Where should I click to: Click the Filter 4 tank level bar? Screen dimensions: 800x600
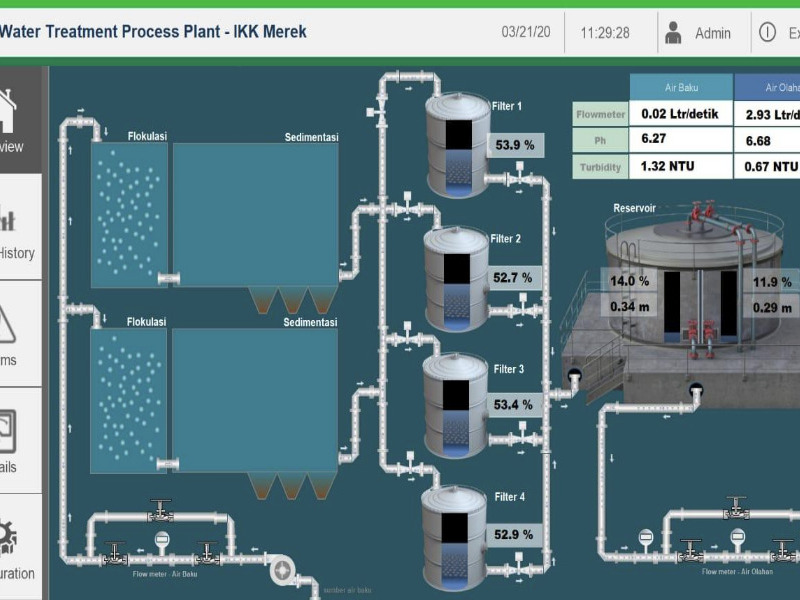455,542
